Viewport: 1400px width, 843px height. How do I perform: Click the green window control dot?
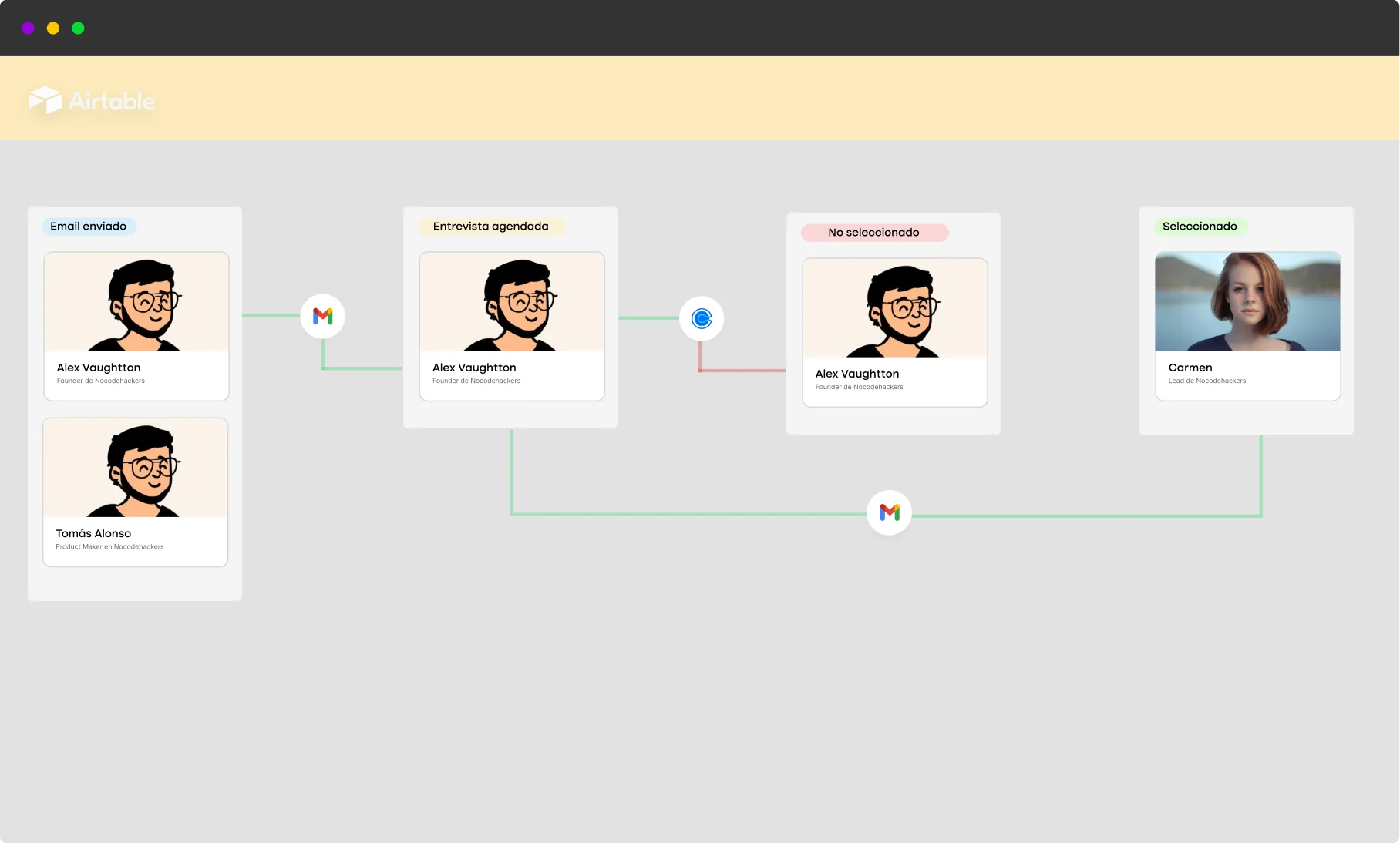pyautogui.click(x=78, y=29)
